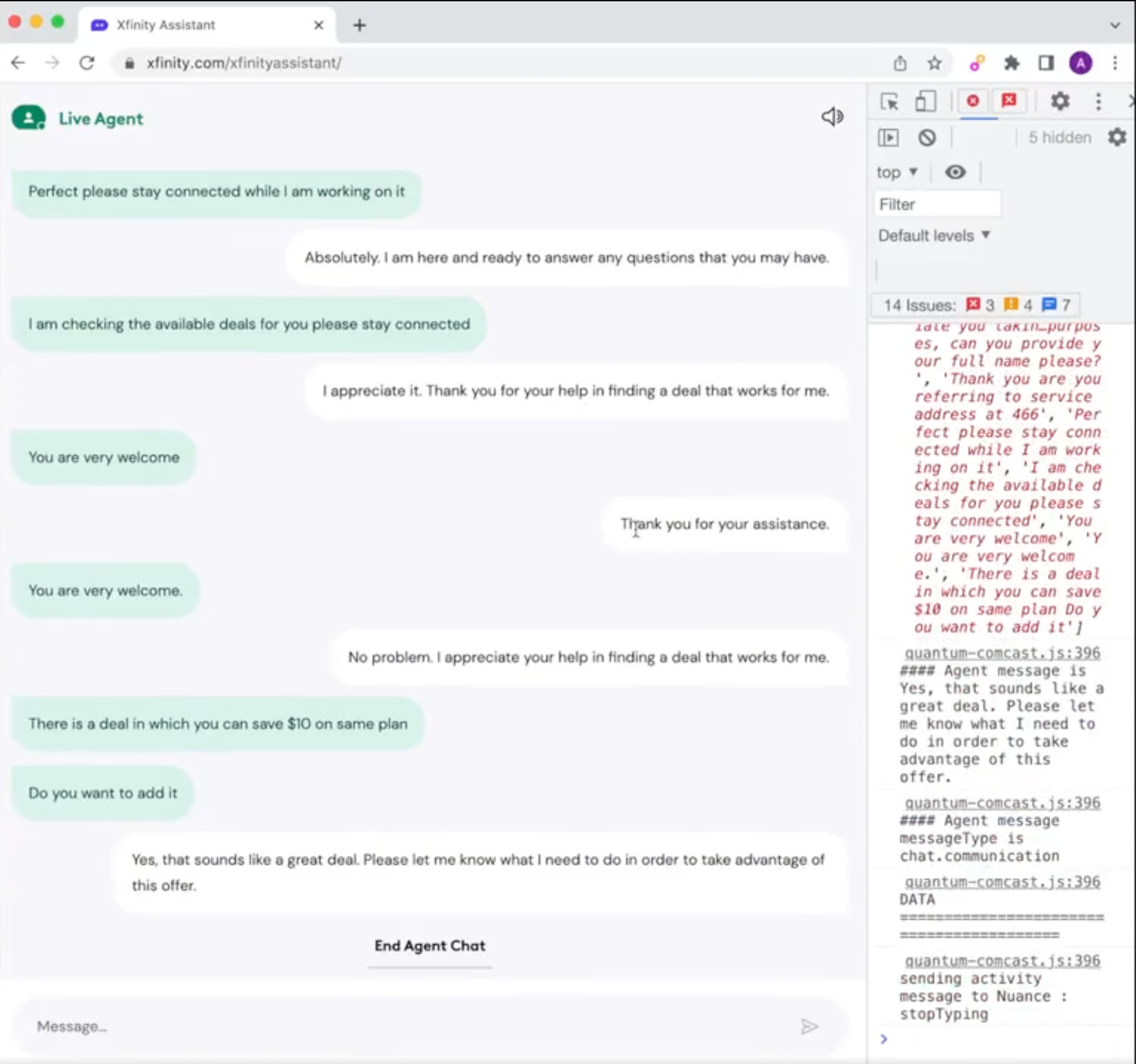
Task: Click the 4 warnings issue badge
Action: point(1018,305)
